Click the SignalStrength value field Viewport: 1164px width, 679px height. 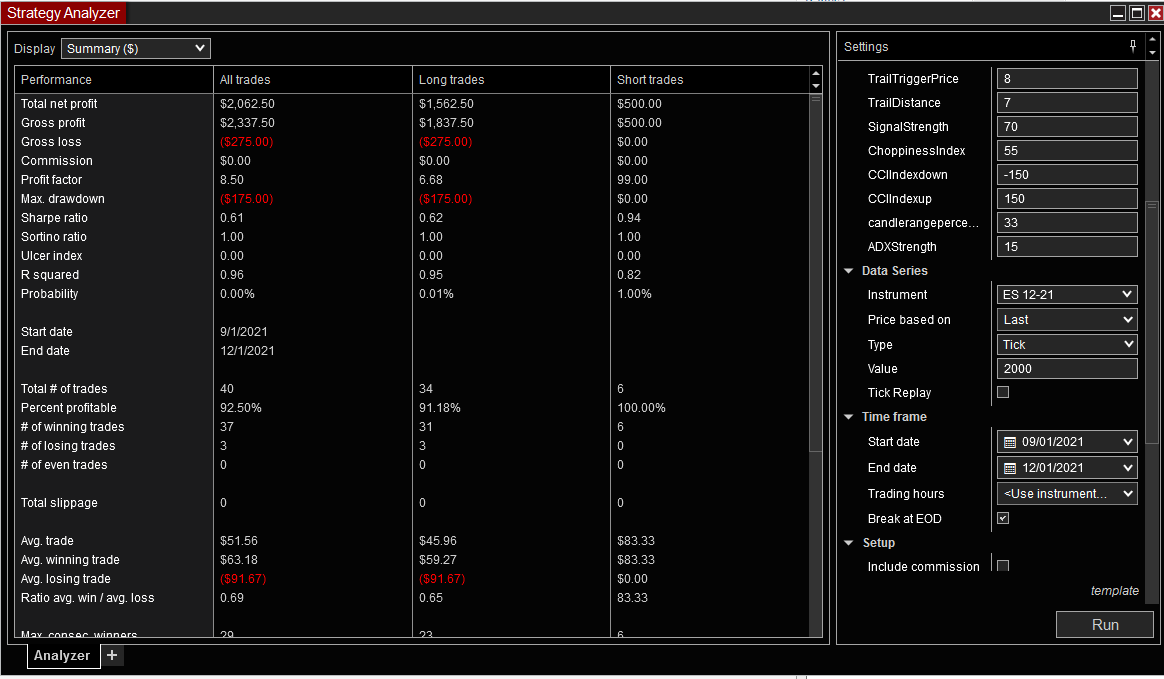(x=1067, y=127)
